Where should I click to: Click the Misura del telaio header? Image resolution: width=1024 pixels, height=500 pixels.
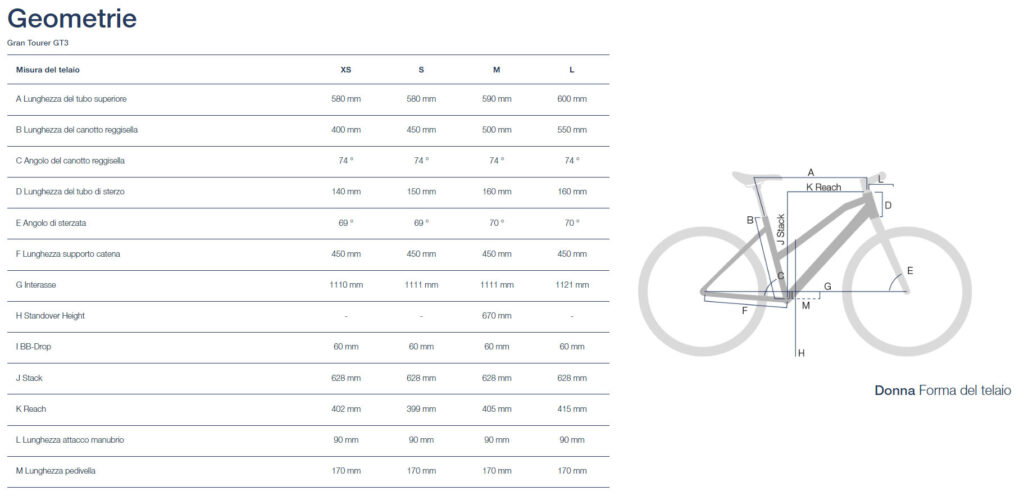48,69
